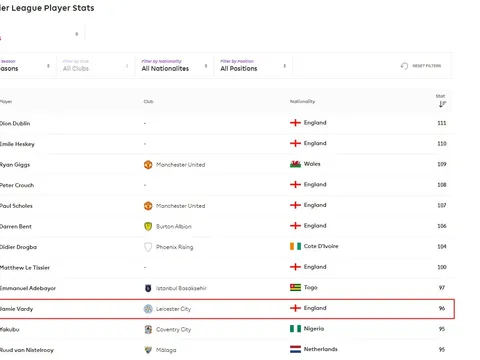Click the Manchester United crest beside Paul Scholes
This screenshot has height=360, width=480.
(x=148, y=206)
